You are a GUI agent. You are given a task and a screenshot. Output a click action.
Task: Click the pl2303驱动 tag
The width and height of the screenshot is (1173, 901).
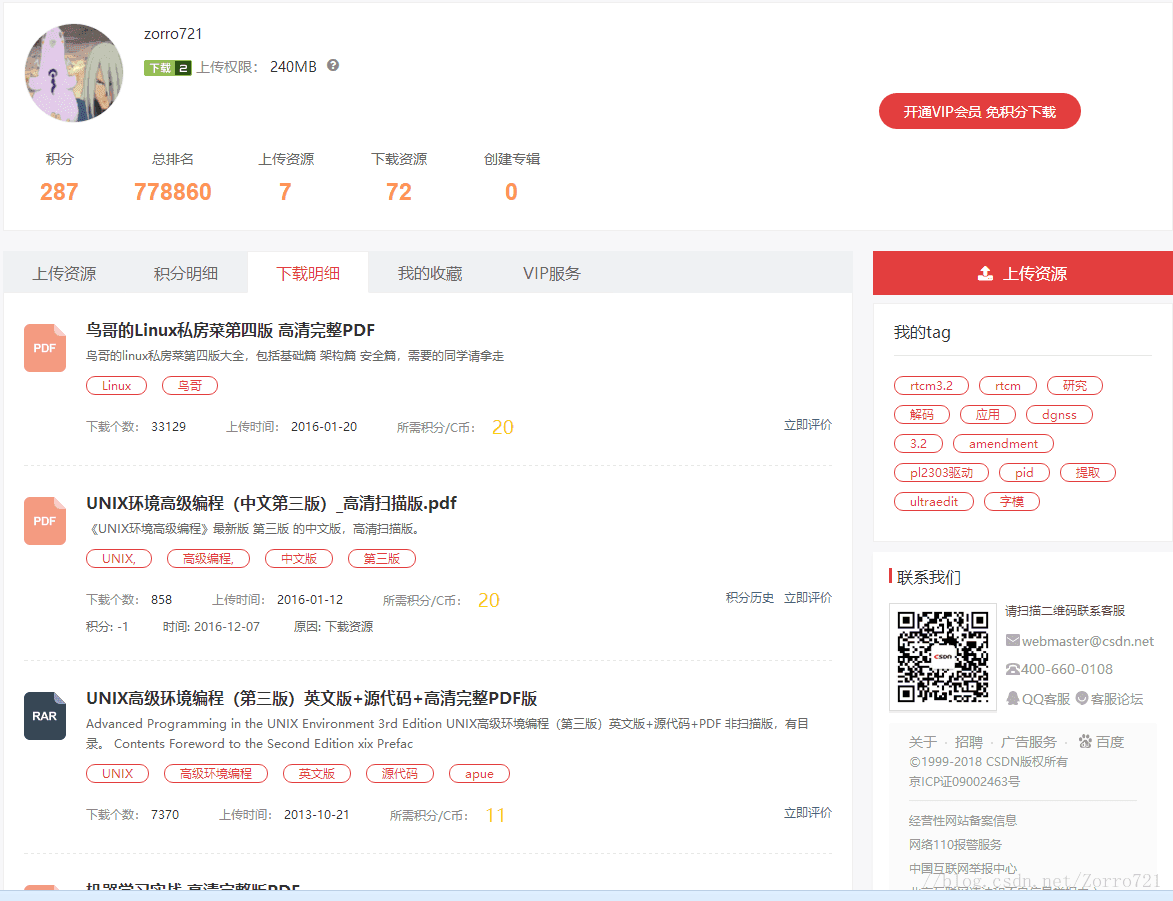coord(941,473)
